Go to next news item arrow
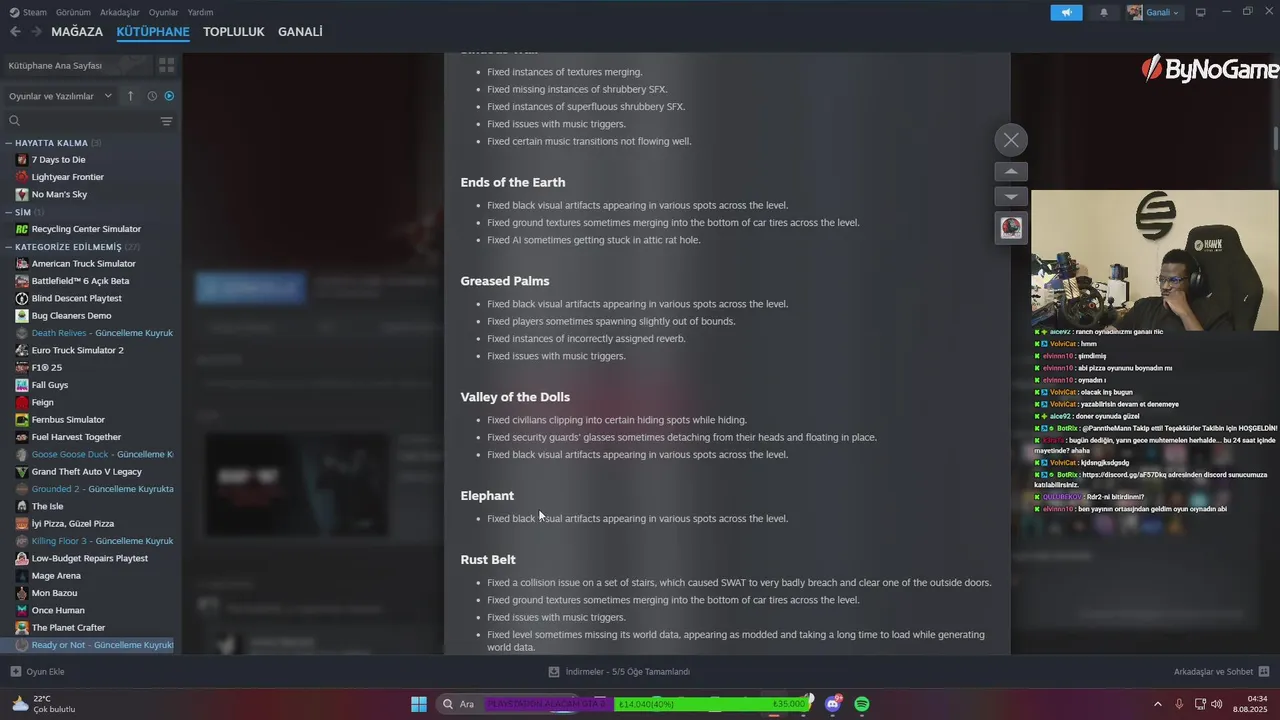The image size is (1280, 720). click(x=1011, y=197)
